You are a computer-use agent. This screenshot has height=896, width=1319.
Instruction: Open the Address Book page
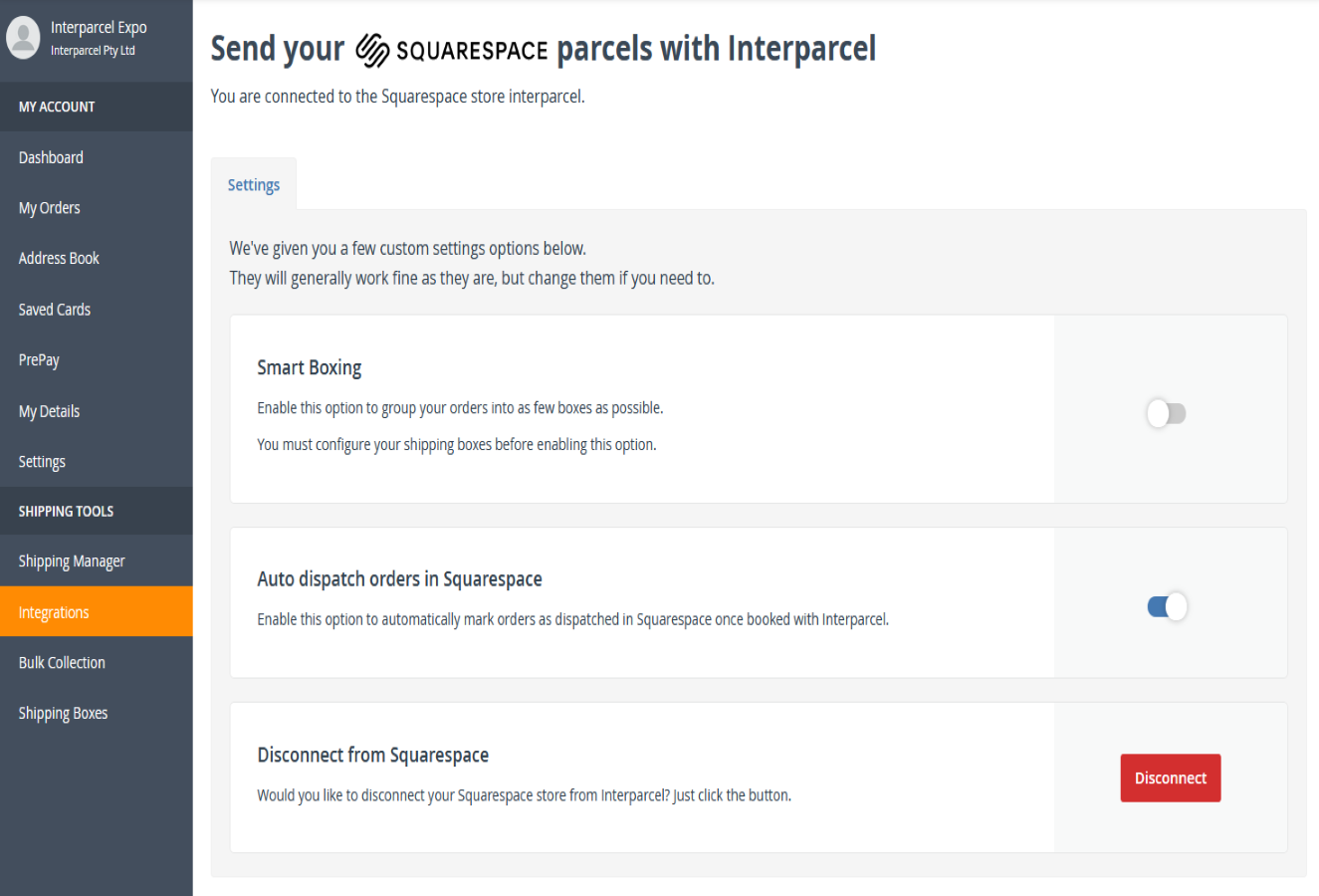pos(59,258)
